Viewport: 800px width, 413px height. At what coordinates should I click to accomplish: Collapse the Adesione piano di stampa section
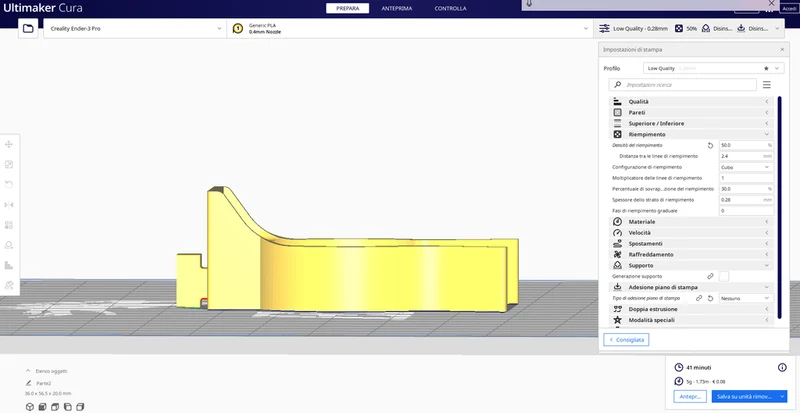pos(691,287)
